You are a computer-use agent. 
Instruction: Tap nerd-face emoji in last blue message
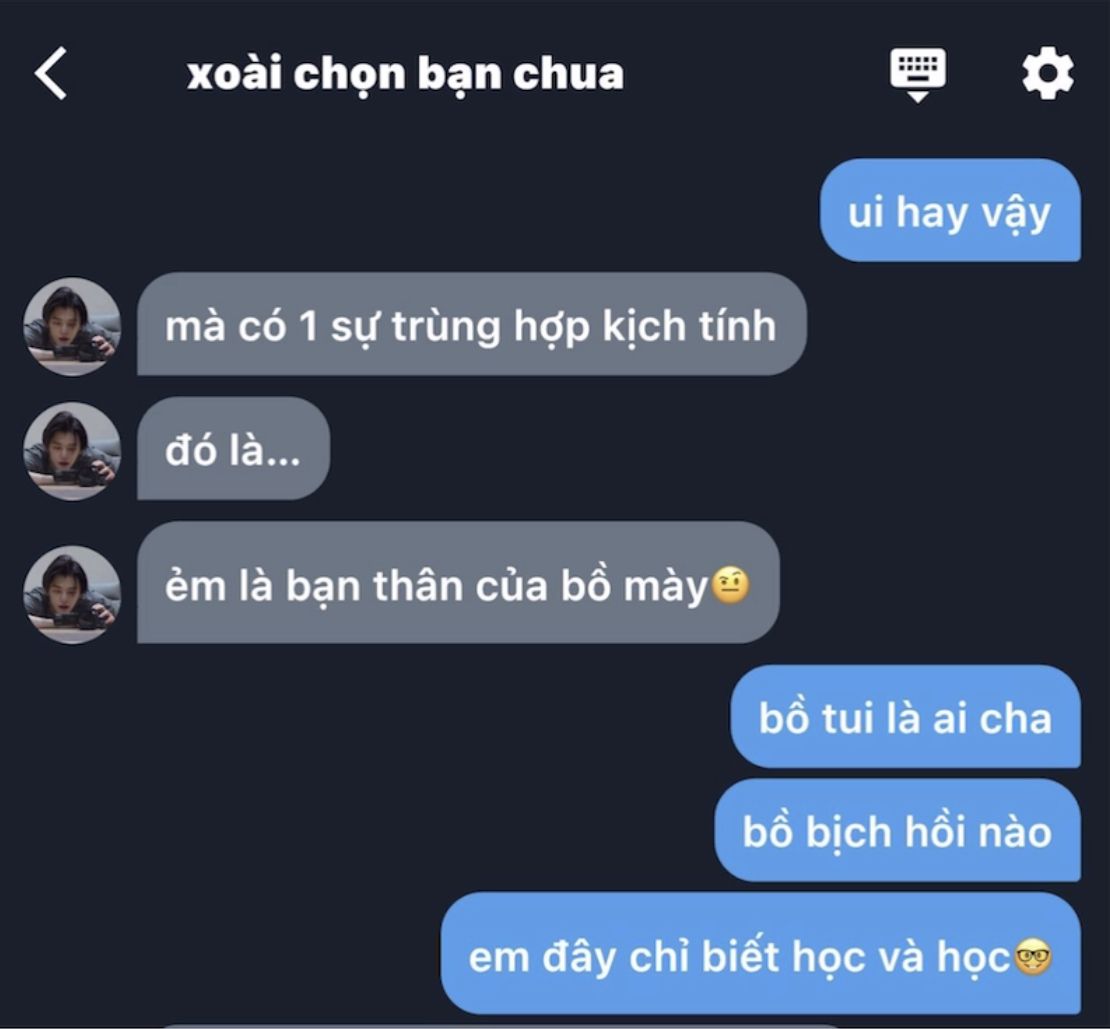coord(1033,957)
